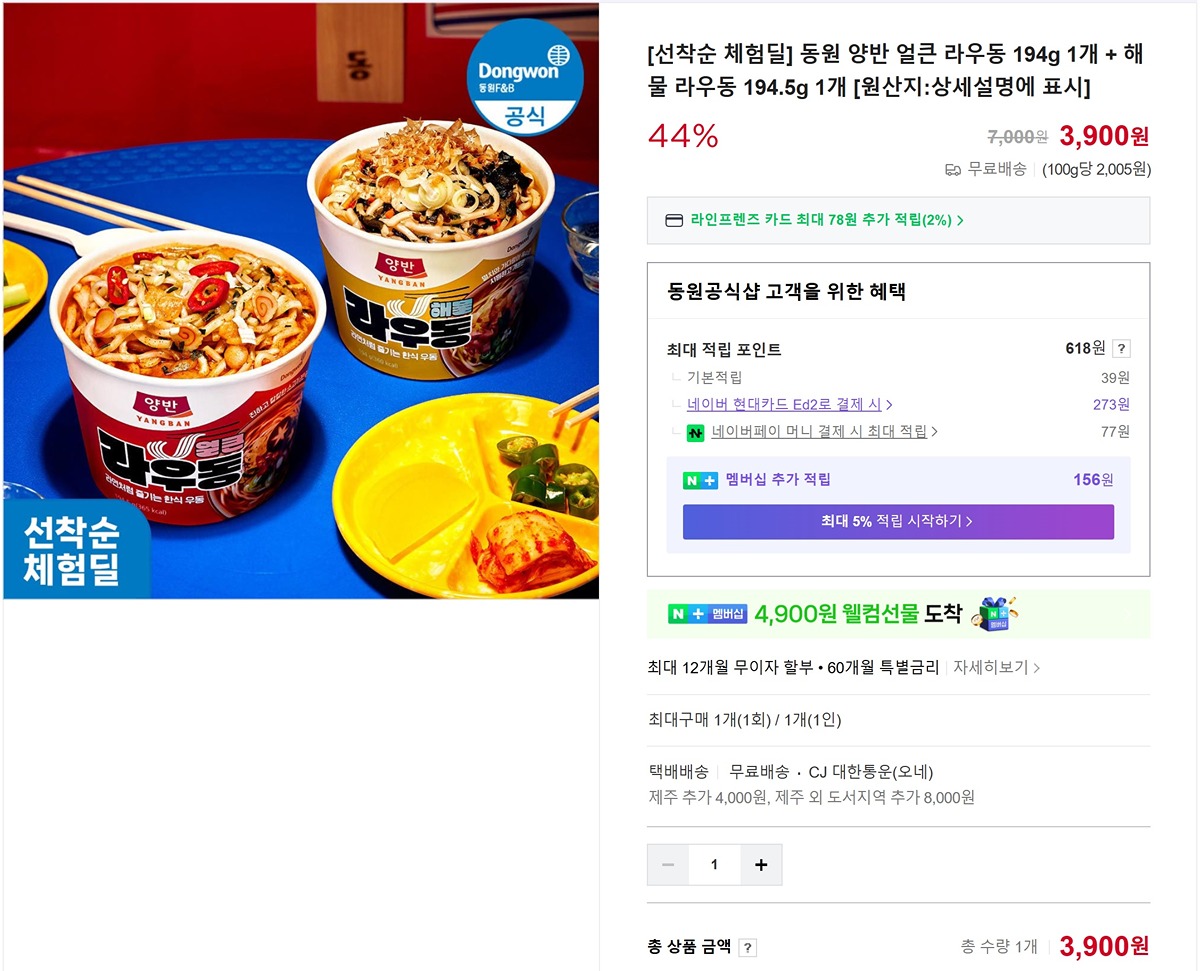Click the help icon next to 총 상품 금액
This screenshot has height=971, width=1200.
(747, 948)
